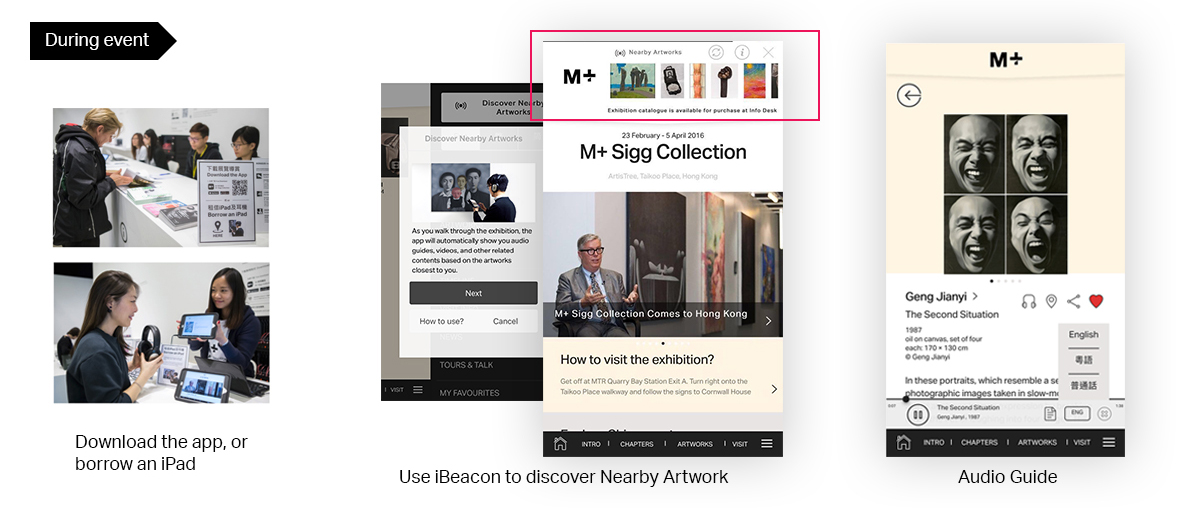Open the Nearby Artworks info icon
The width and height of the screenshot is (1200, 519).
point(742,52)
